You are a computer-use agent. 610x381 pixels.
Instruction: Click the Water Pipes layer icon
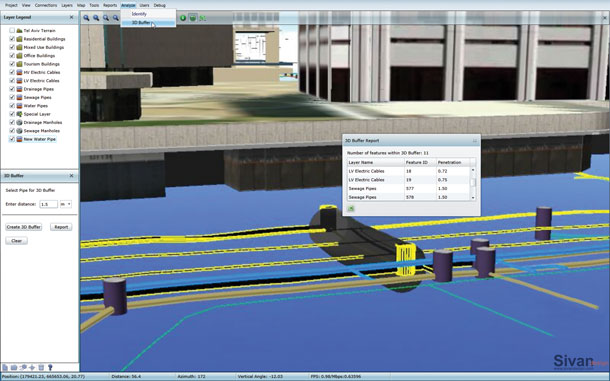pos(19,106)
